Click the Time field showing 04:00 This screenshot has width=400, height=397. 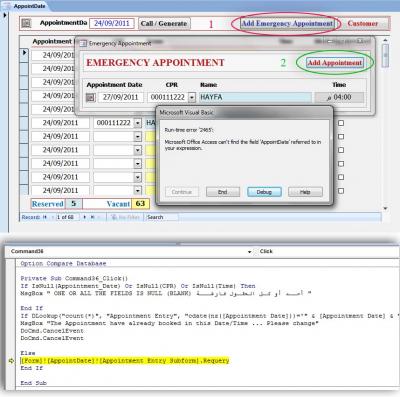click(339, 97)
